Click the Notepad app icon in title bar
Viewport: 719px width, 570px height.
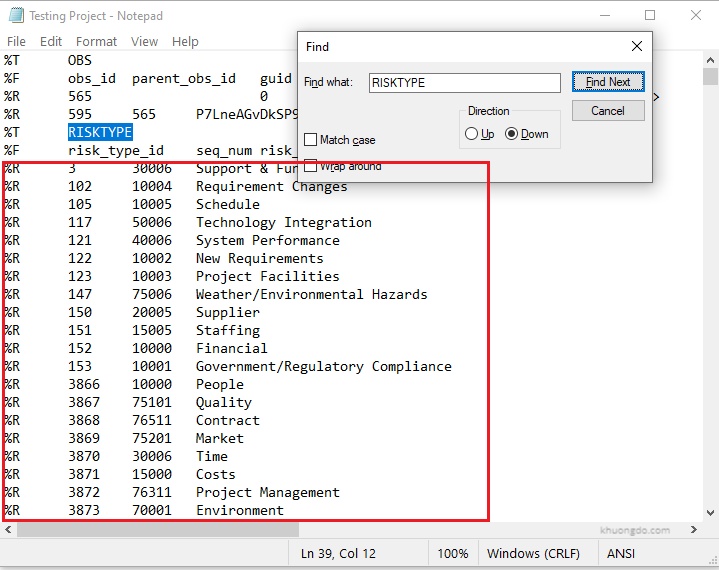(14, 16)
